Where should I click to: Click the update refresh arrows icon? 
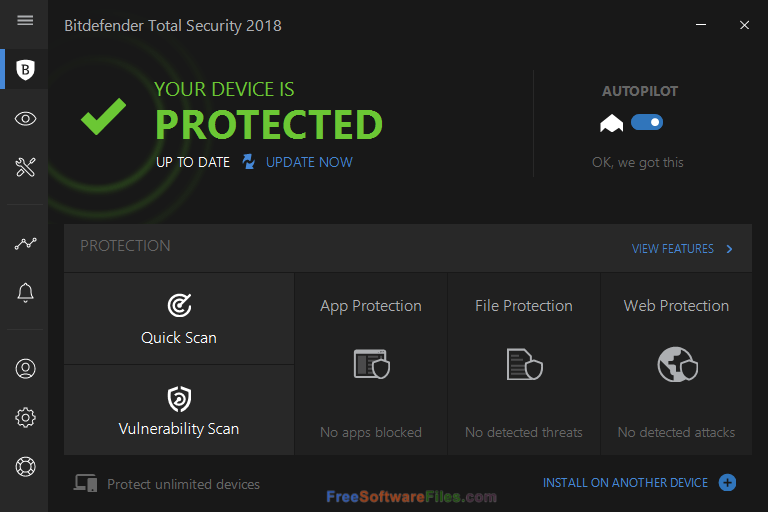click(x=249, y=162)
